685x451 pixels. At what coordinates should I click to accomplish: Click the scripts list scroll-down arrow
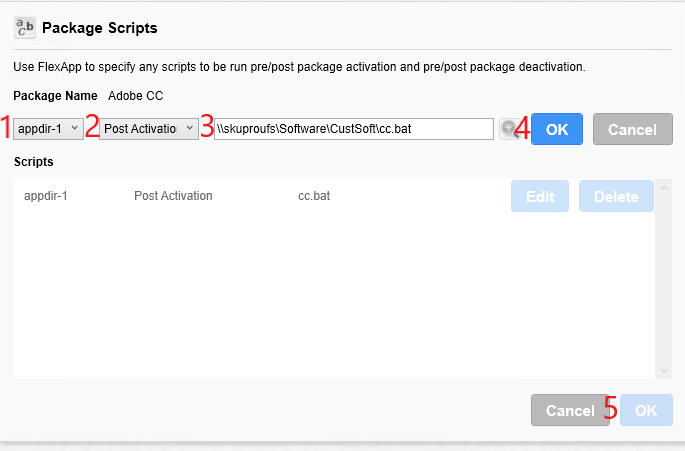click(664, 371)
